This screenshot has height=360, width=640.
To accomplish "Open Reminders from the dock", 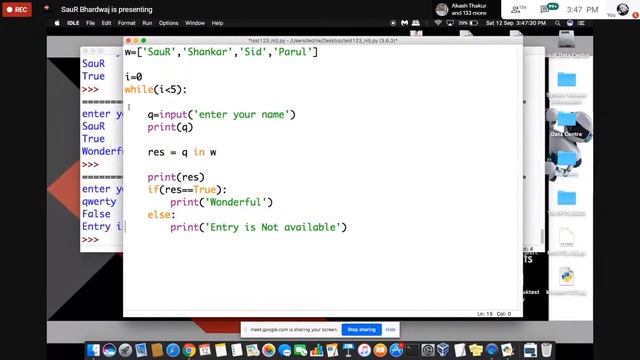I will click(237, 350).
